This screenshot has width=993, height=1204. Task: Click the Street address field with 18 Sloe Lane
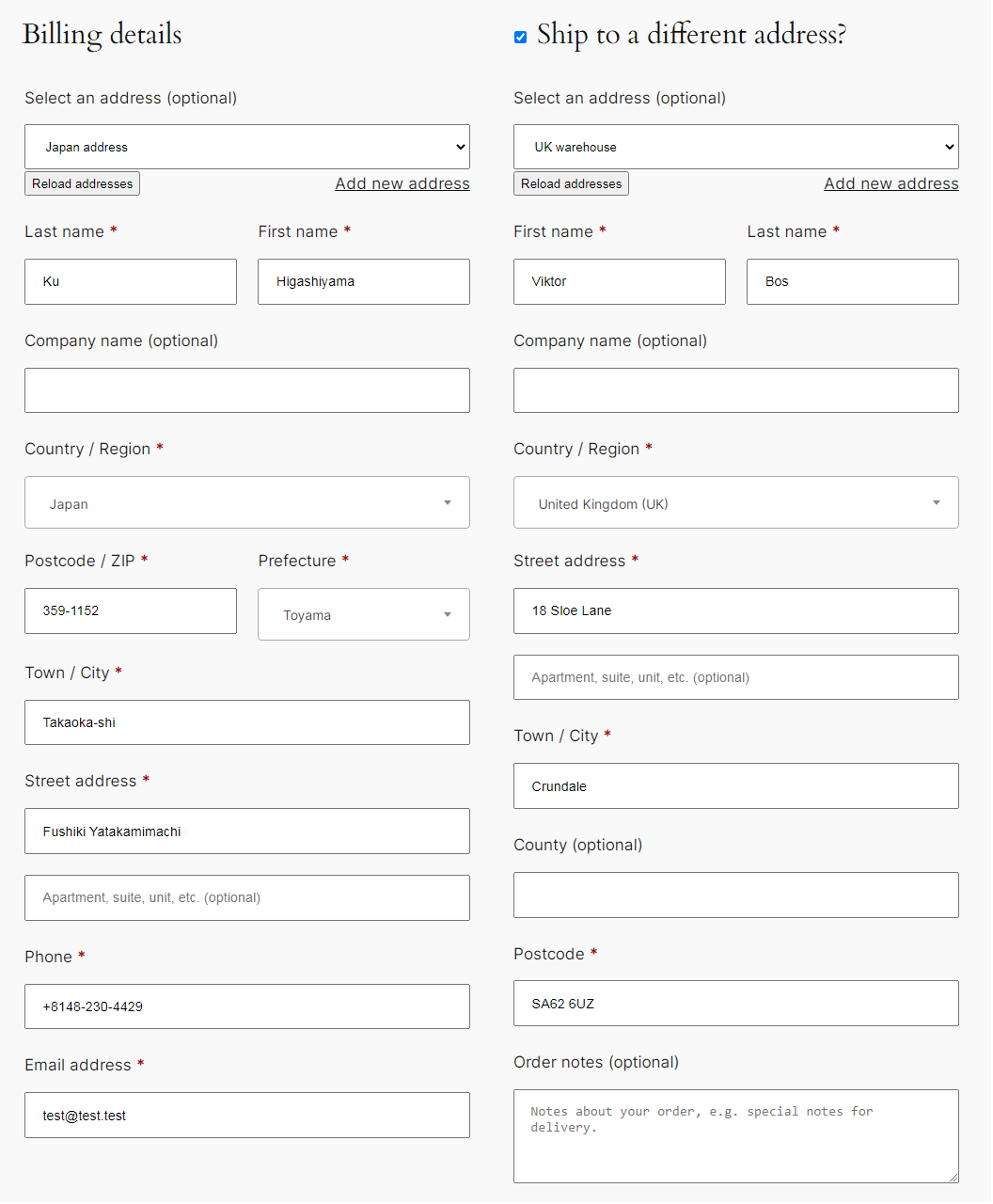[735, 610]
